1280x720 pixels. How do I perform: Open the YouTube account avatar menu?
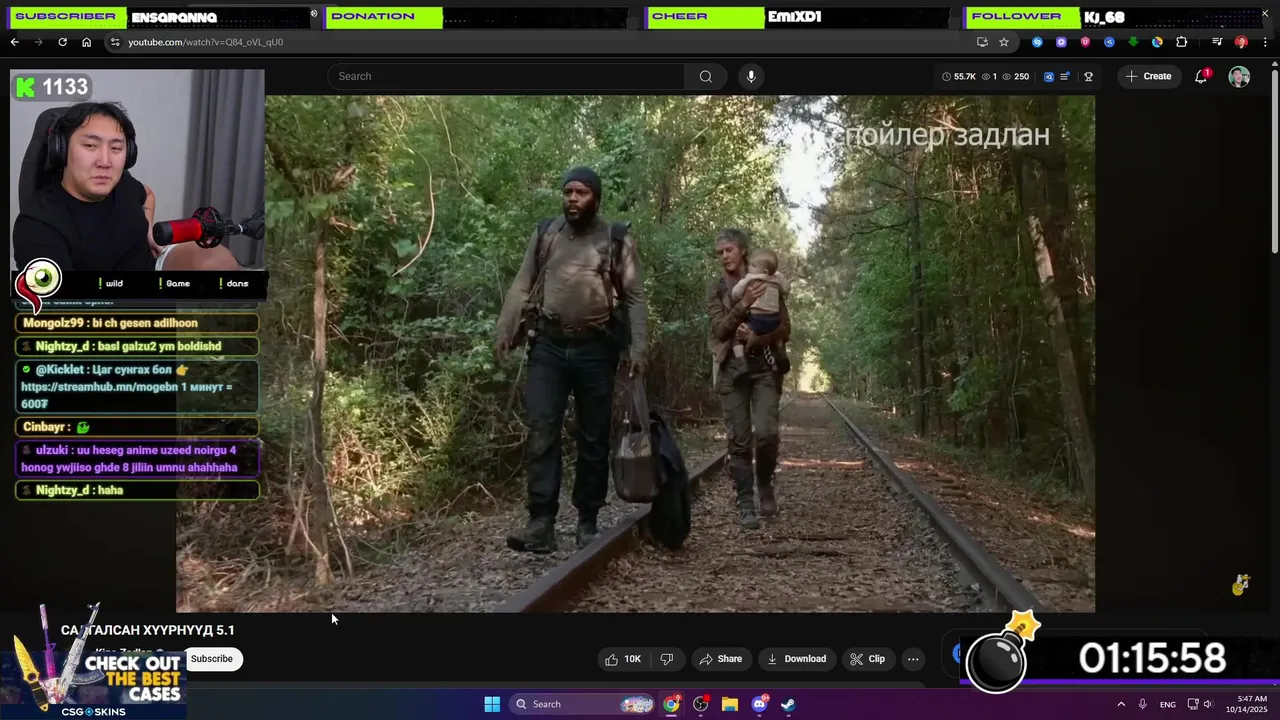[x=1239, y=77]
